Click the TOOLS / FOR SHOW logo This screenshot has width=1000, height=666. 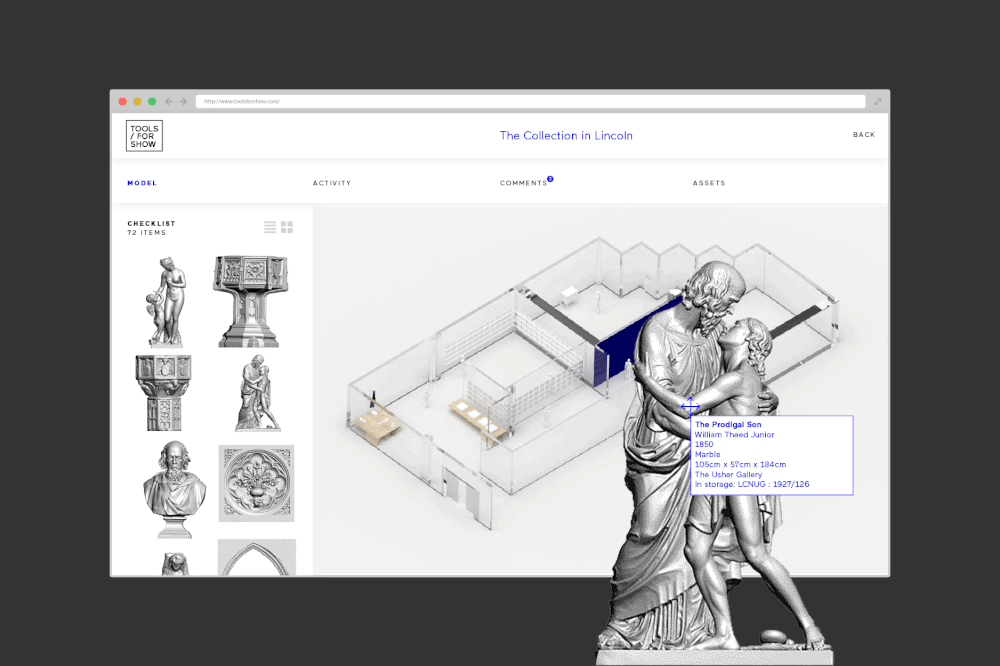pyautogui.click(x=143, y=135)
